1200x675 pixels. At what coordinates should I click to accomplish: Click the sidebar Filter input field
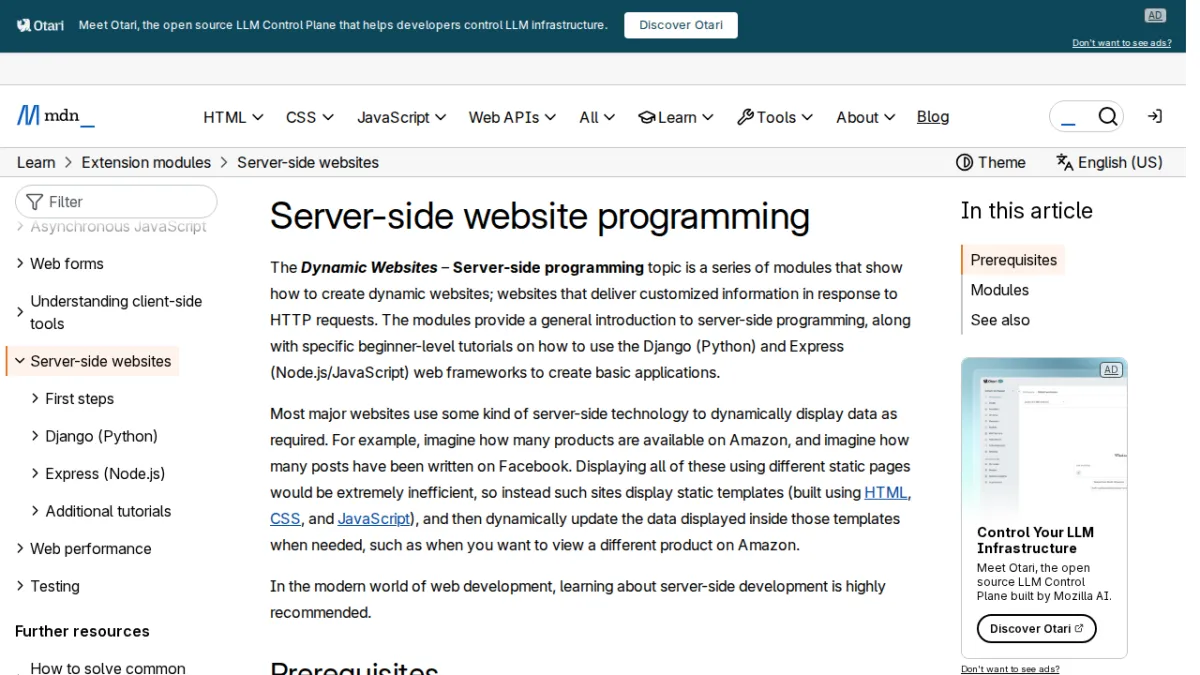click(x=116, y=202)
